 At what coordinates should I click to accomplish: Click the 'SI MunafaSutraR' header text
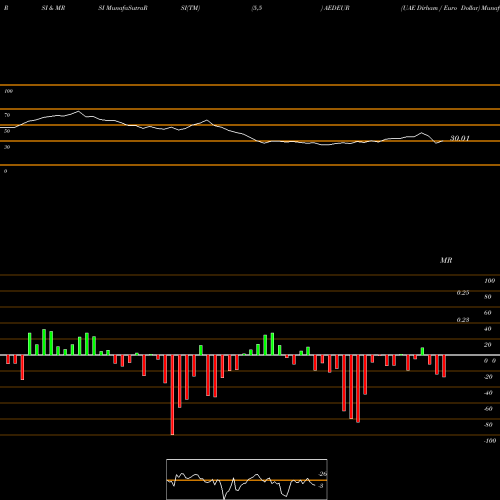123,8
